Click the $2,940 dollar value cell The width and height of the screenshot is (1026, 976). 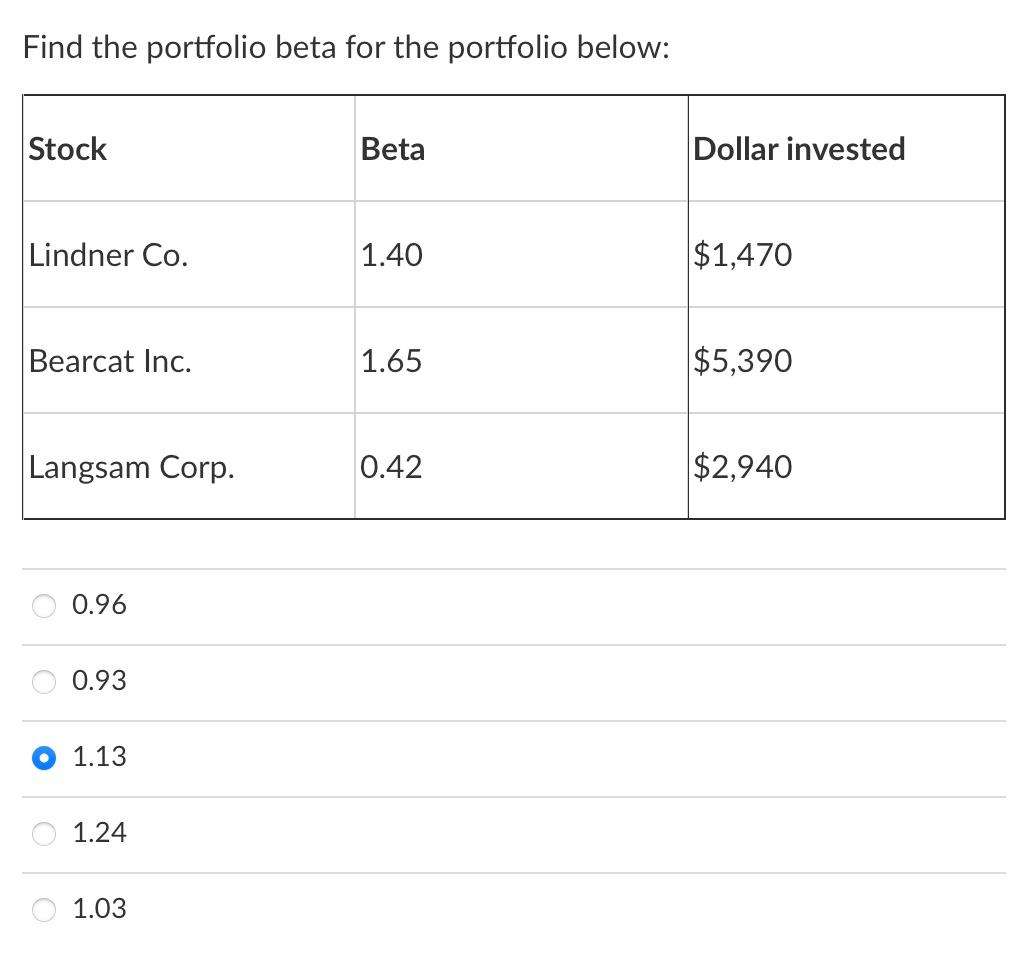[x=742, y=467]
